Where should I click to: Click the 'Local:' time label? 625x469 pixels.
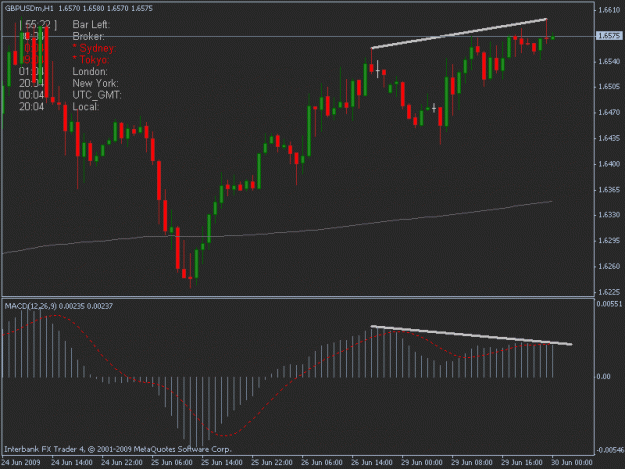click(86, 107)
